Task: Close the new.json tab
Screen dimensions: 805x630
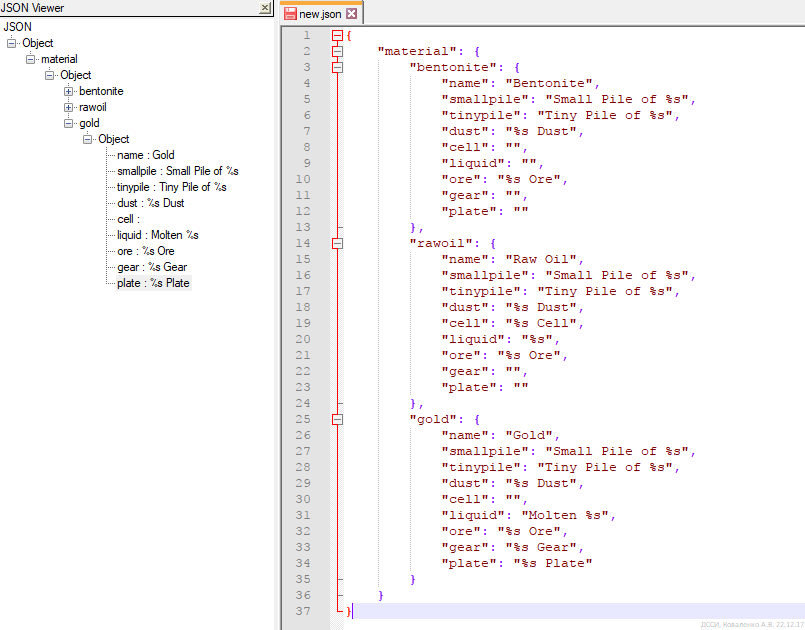Action: (x=351, y=14)
